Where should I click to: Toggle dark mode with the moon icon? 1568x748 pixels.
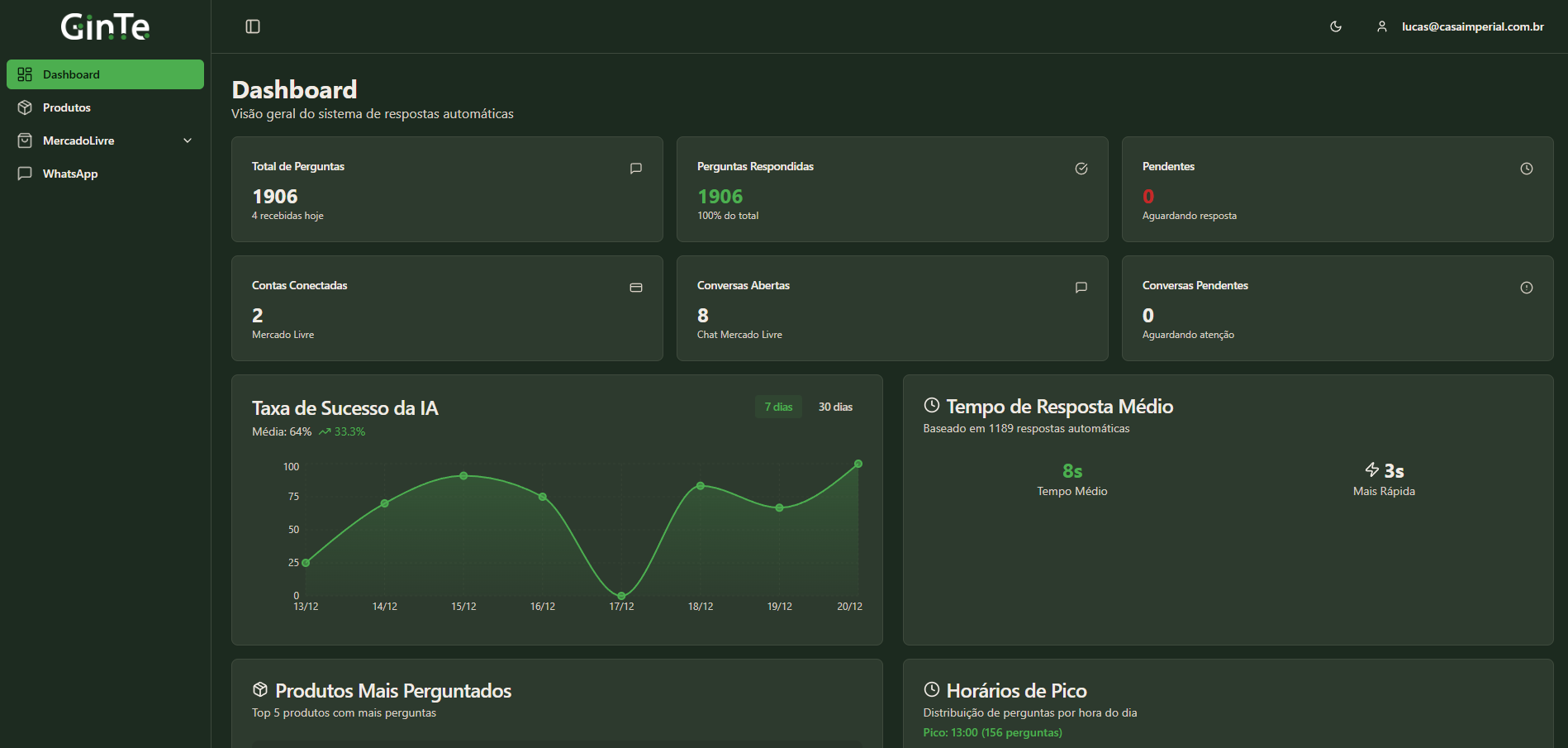1335,26
